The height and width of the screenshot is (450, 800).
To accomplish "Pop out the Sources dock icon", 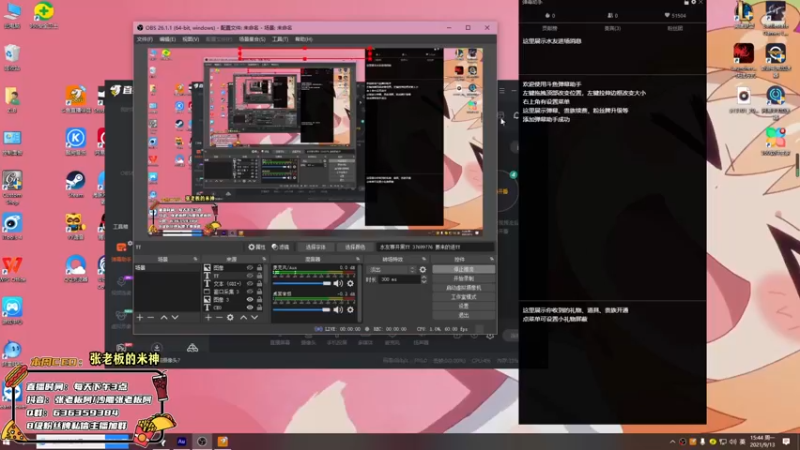I will 264,259.
